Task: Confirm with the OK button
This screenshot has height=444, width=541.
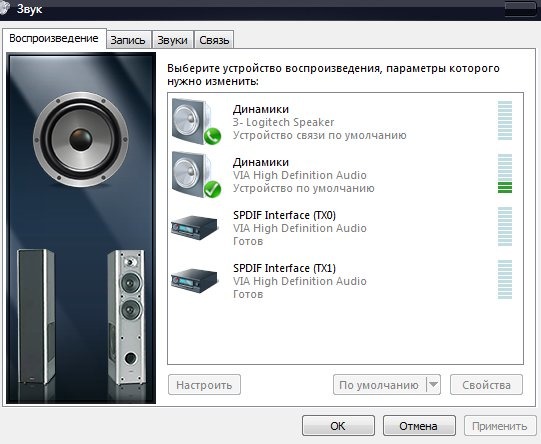Action: coord(338,426)
